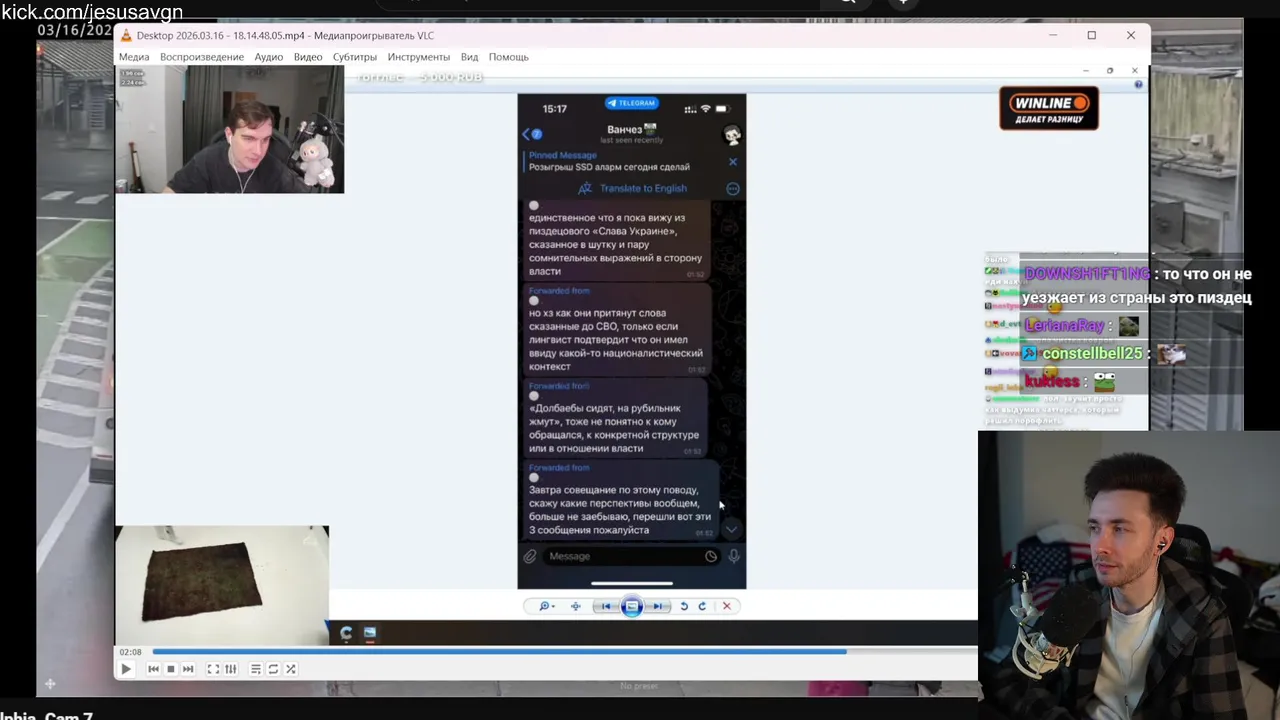Click the photo viewer help icon
This screenshot has height=720, width=1280.
(1138, 85)
